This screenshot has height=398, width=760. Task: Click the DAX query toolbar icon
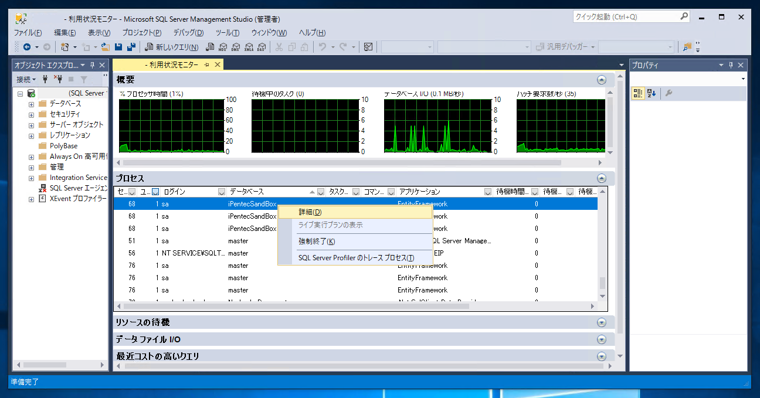[x=262, y=47]
